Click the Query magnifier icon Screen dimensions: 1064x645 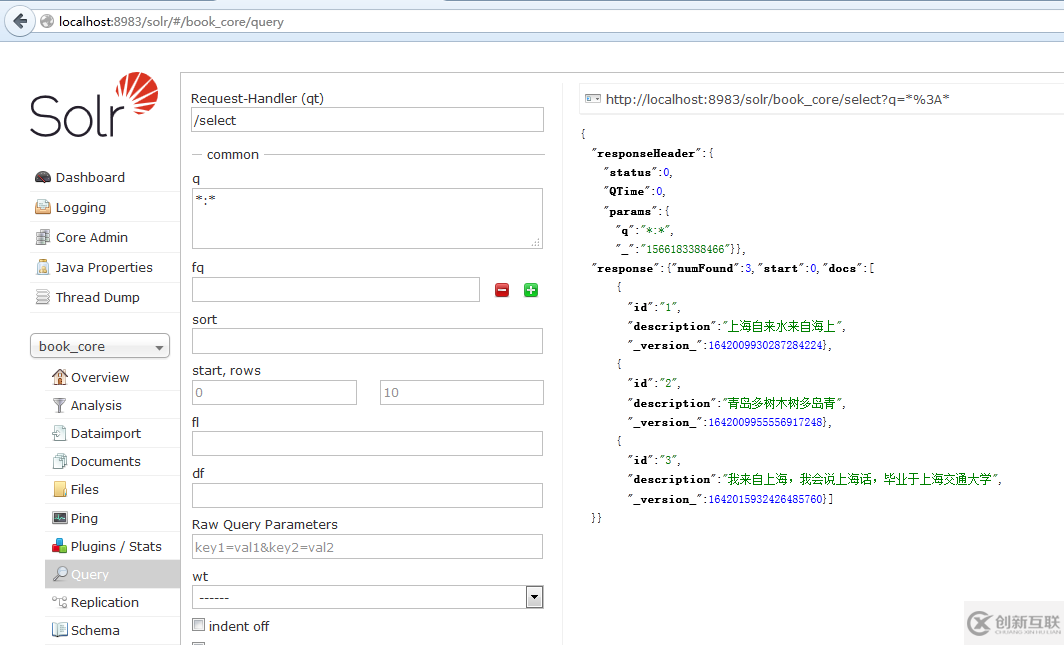pos(60,574)
